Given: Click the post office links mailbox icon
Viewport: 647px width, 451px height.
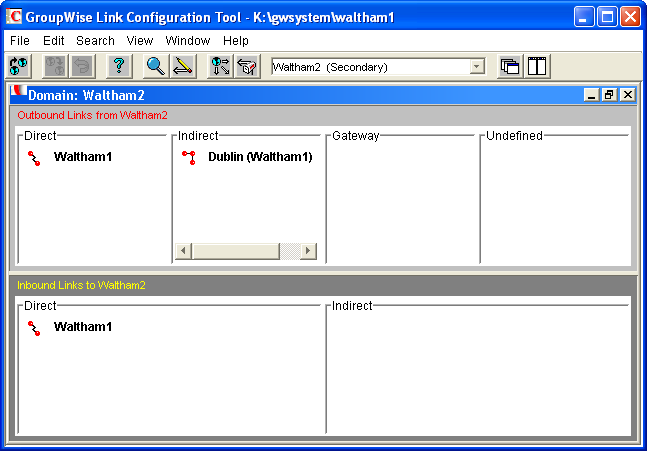Looking at the screenshot, I should [247, 66].
